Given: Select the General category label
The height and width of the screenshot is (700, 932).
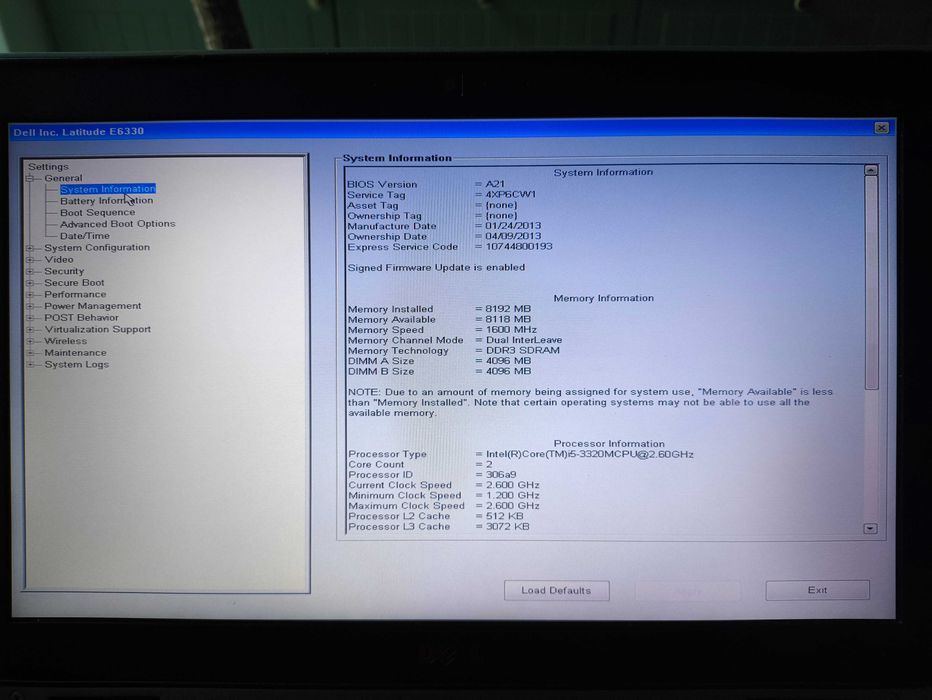Looking at the screenshot, I should [63, 178].
